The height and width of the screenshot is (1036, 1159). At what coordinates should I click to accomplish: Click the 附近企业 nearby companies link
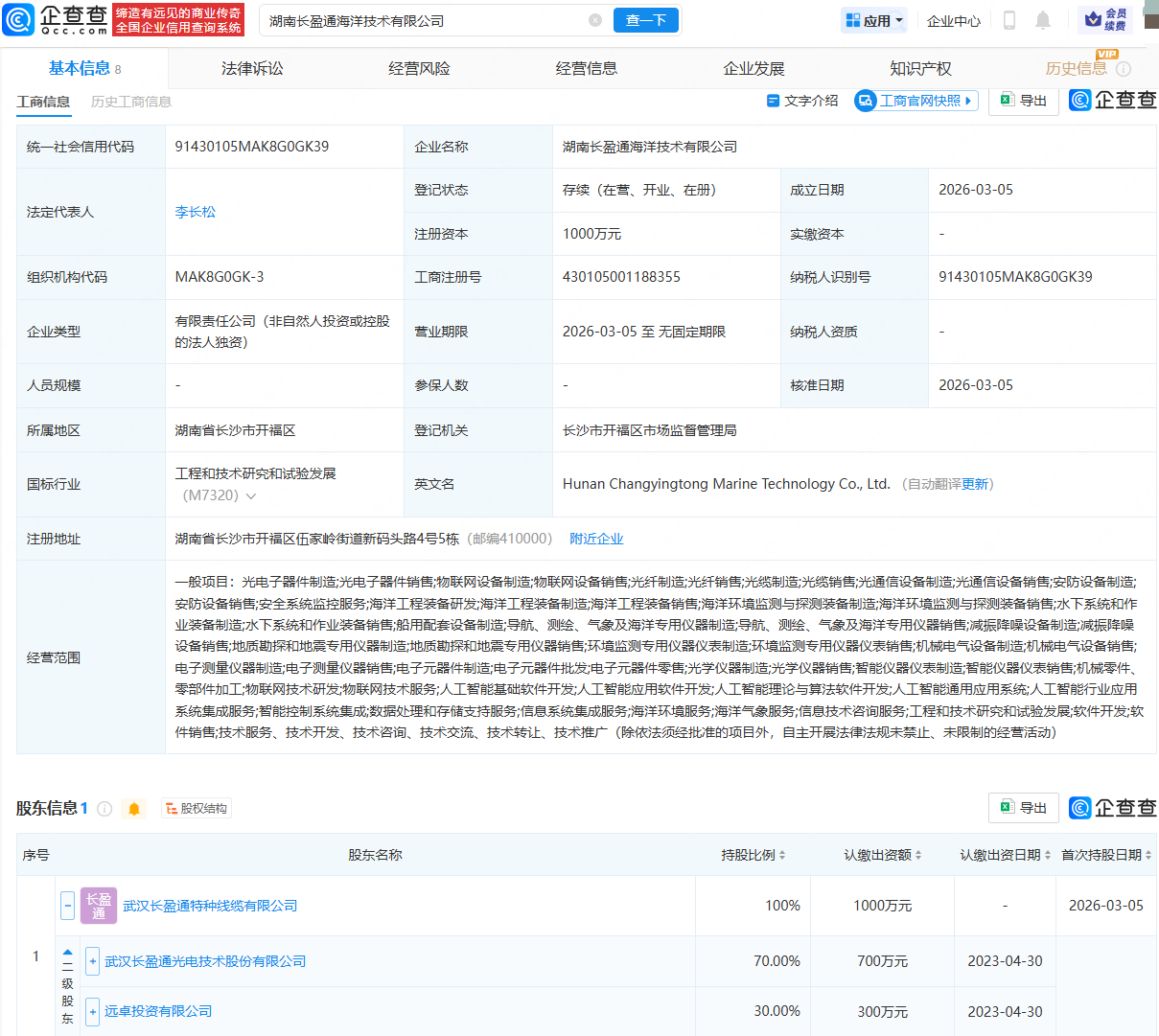coord(597,538)
